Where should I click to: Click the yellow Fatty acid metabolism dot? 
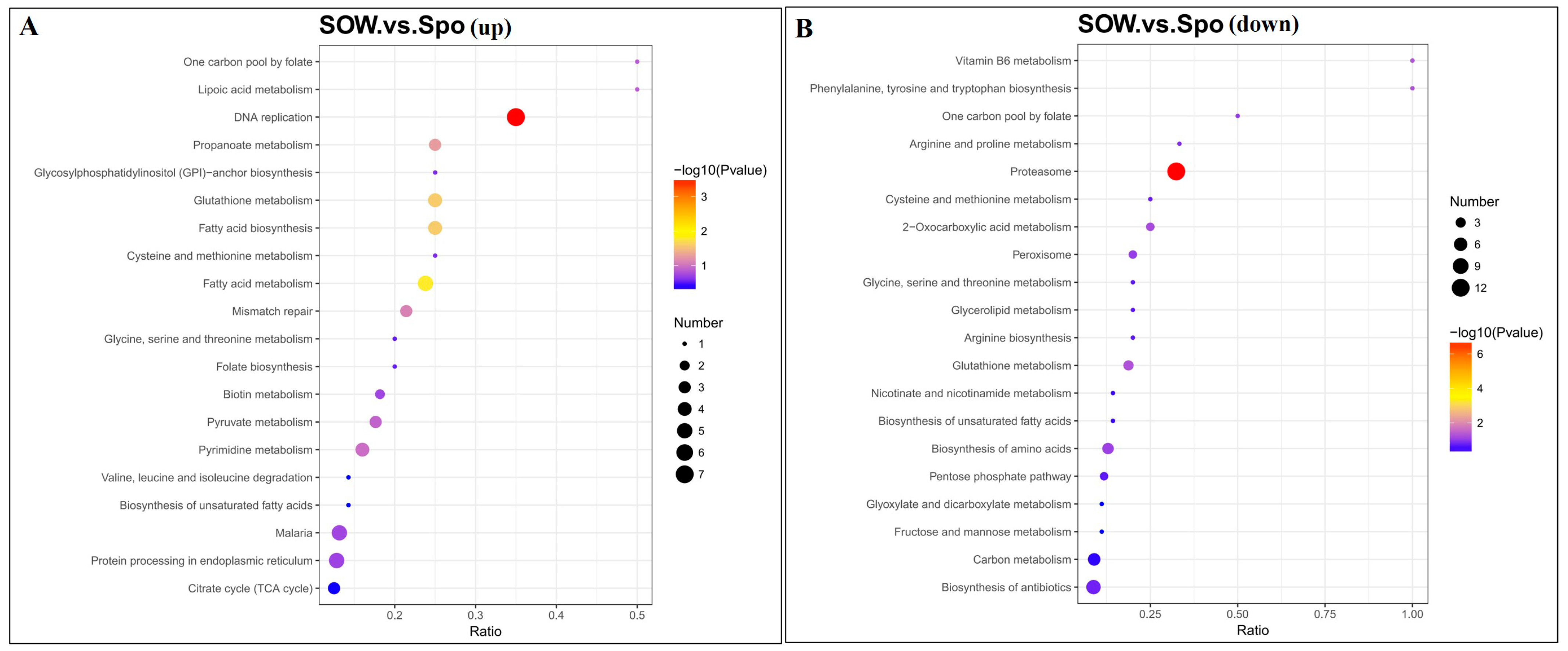(x=425, y=283)
